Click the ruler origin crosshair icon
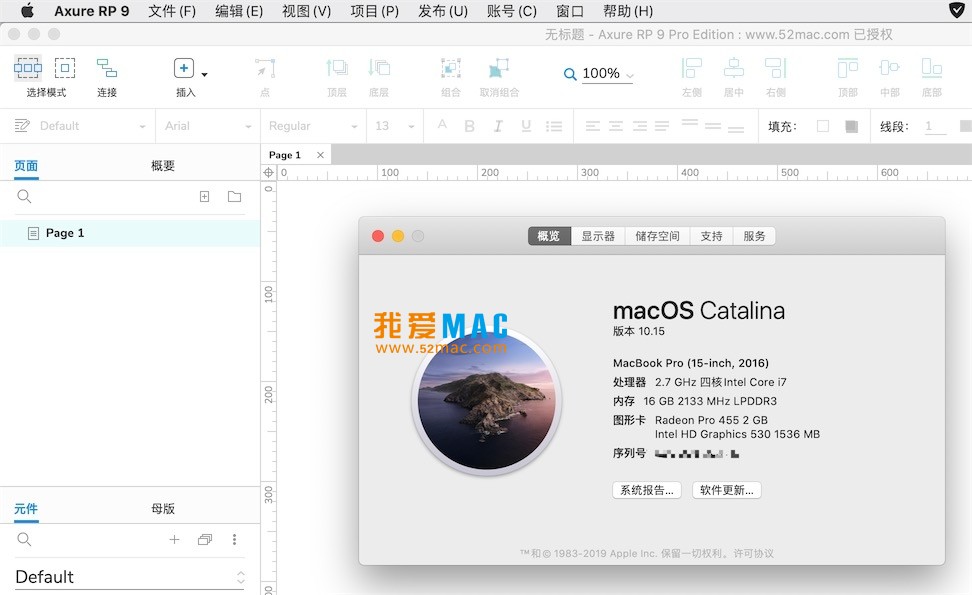This screenshot has height=595, width=972. tap(268, 172)
